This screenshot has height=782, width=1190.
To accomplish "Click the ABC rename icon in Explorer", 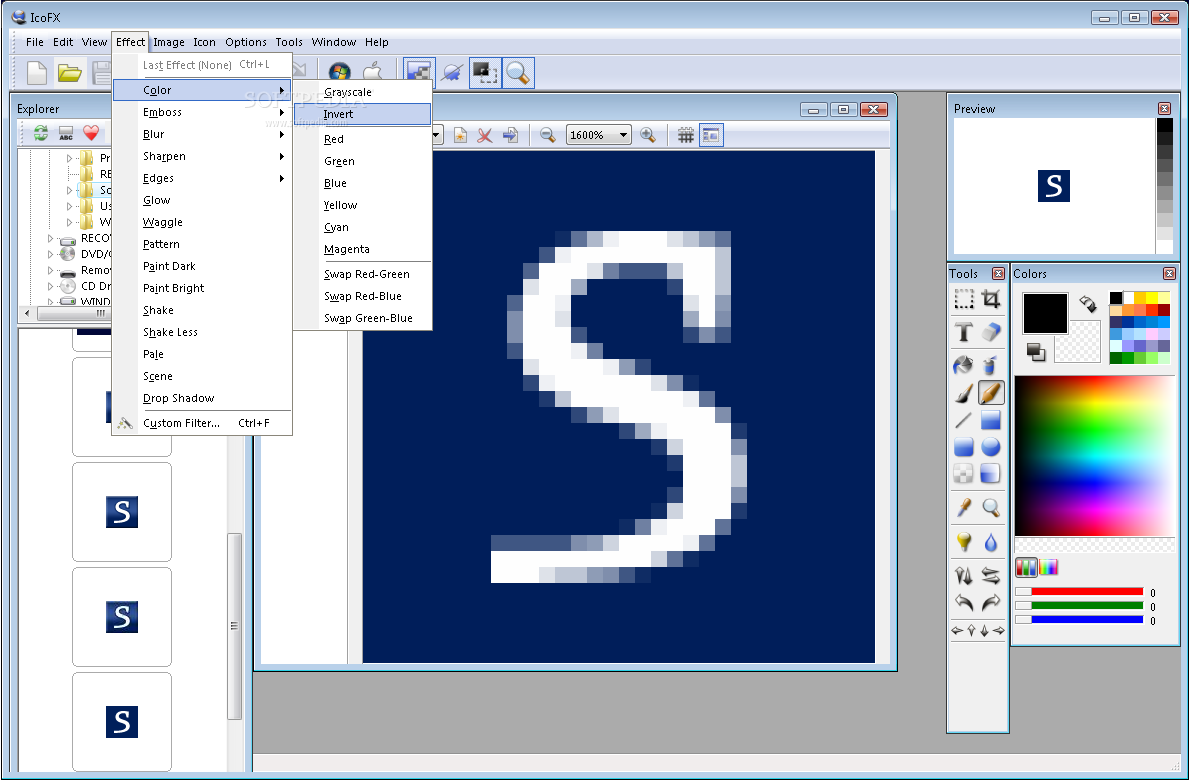I will 66,134.
